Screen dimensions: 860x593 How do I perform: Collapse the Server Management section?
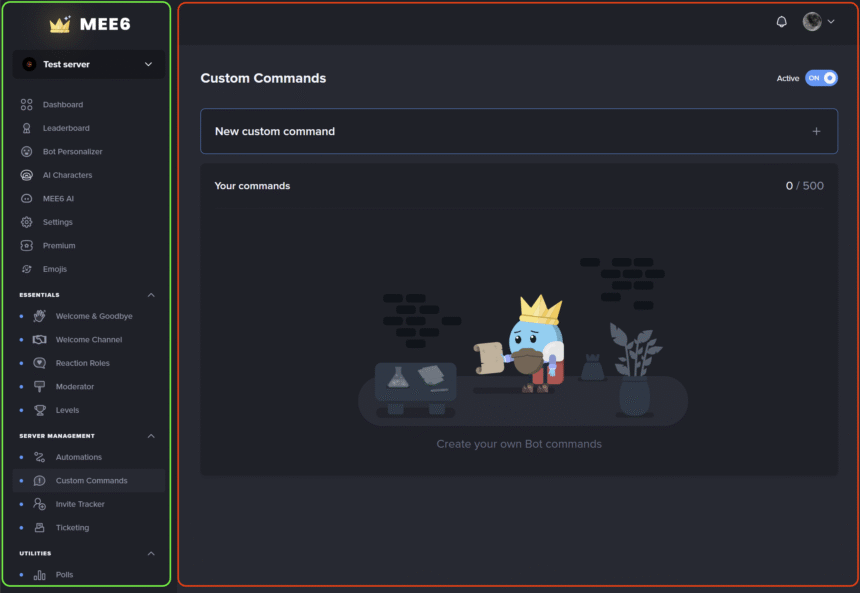coord(150,436)
